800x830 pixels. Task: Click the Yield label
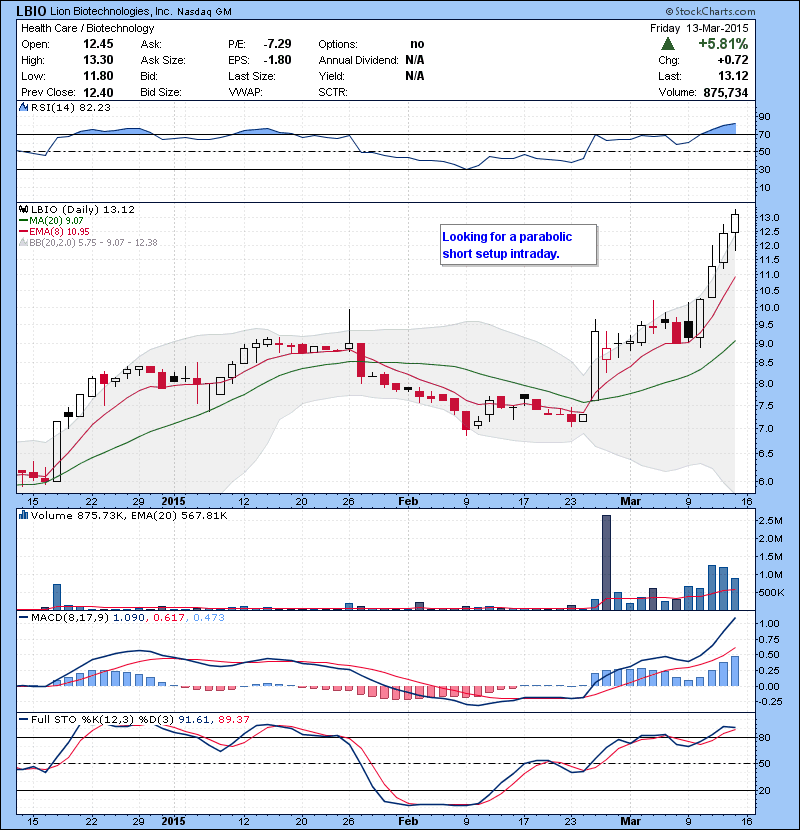(331, 76)
